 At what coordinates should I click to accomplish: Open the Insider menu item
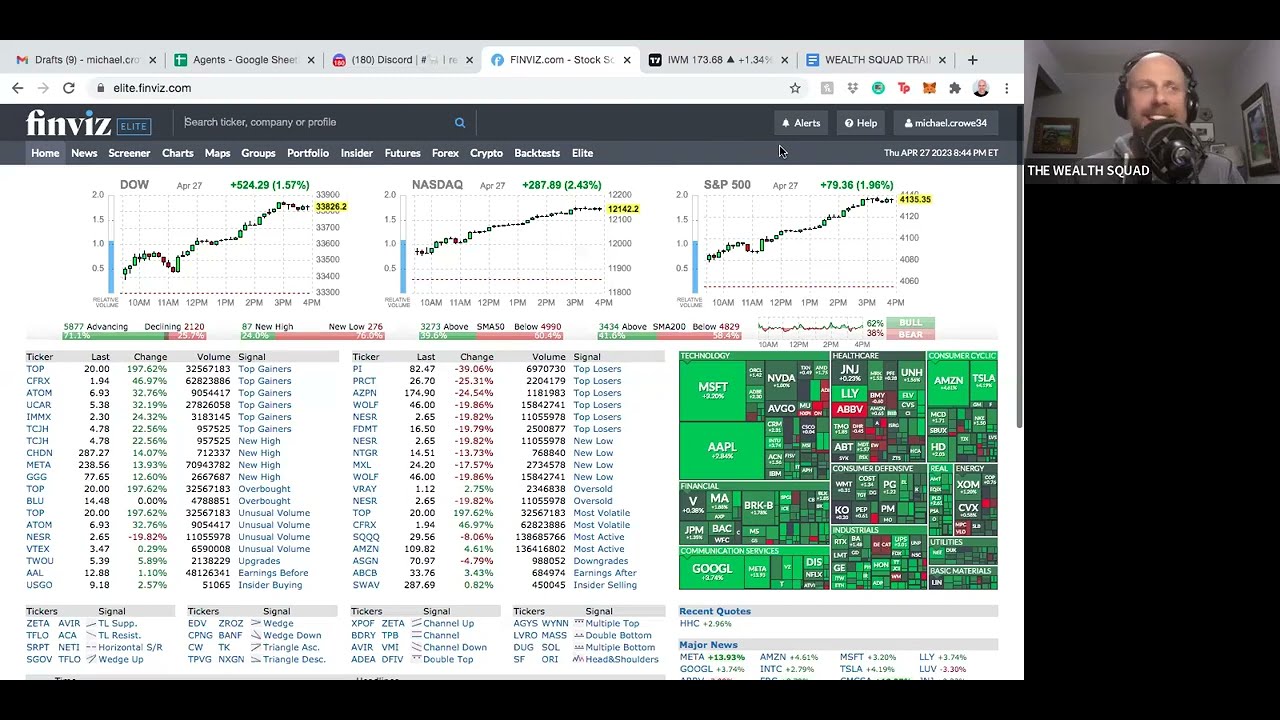click(x=357, y=153)
